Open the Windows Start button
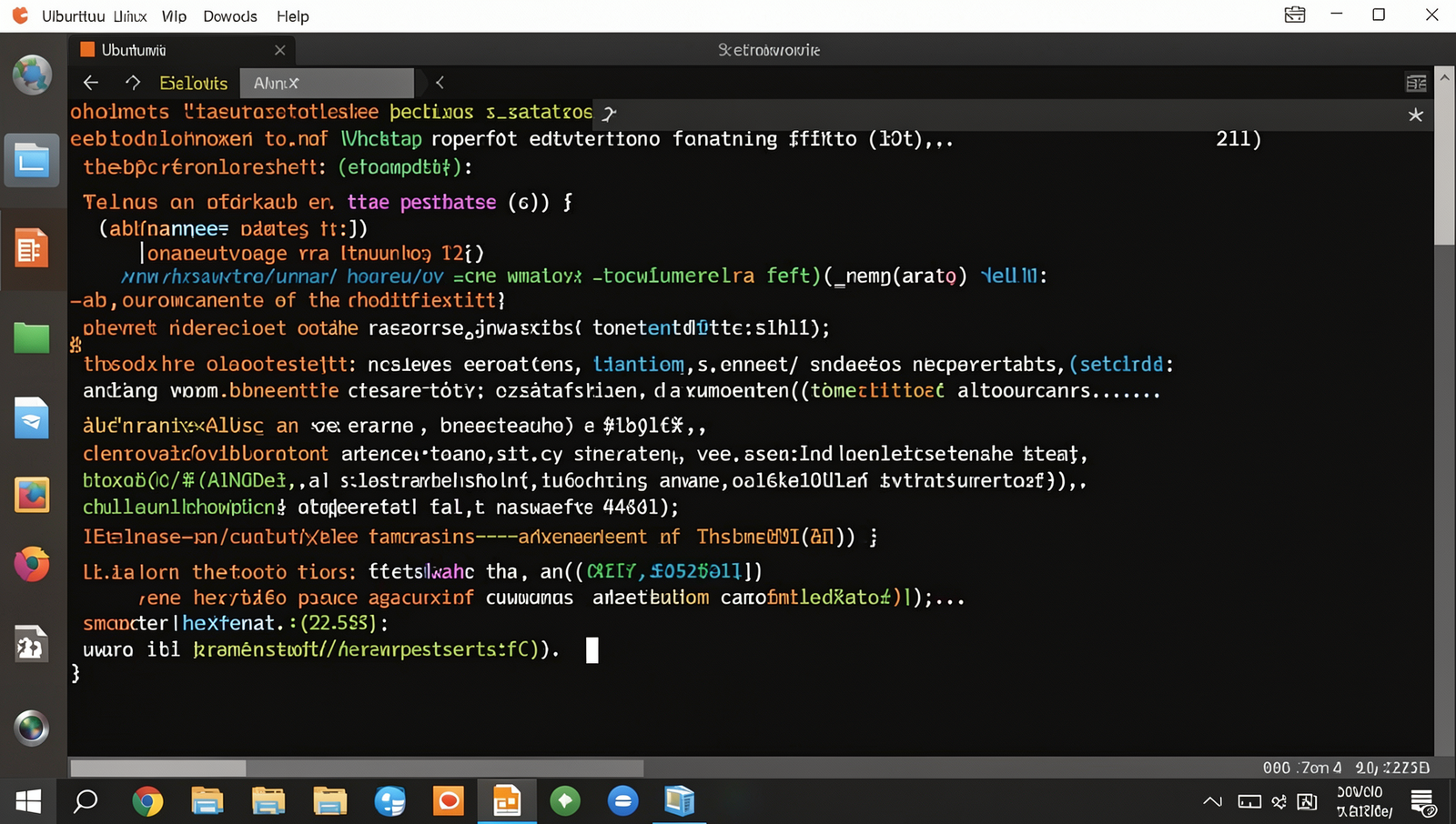This screenshot has height=824, width=1456. click(29, 801)
